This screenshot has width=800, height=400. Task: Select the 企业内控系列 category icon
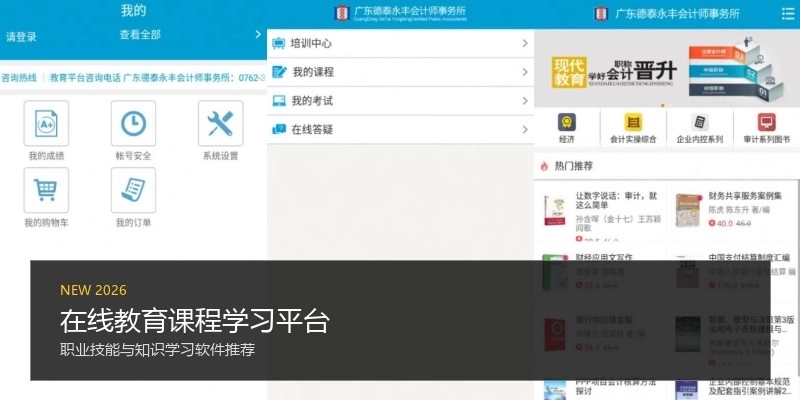(x=700, y=122)
